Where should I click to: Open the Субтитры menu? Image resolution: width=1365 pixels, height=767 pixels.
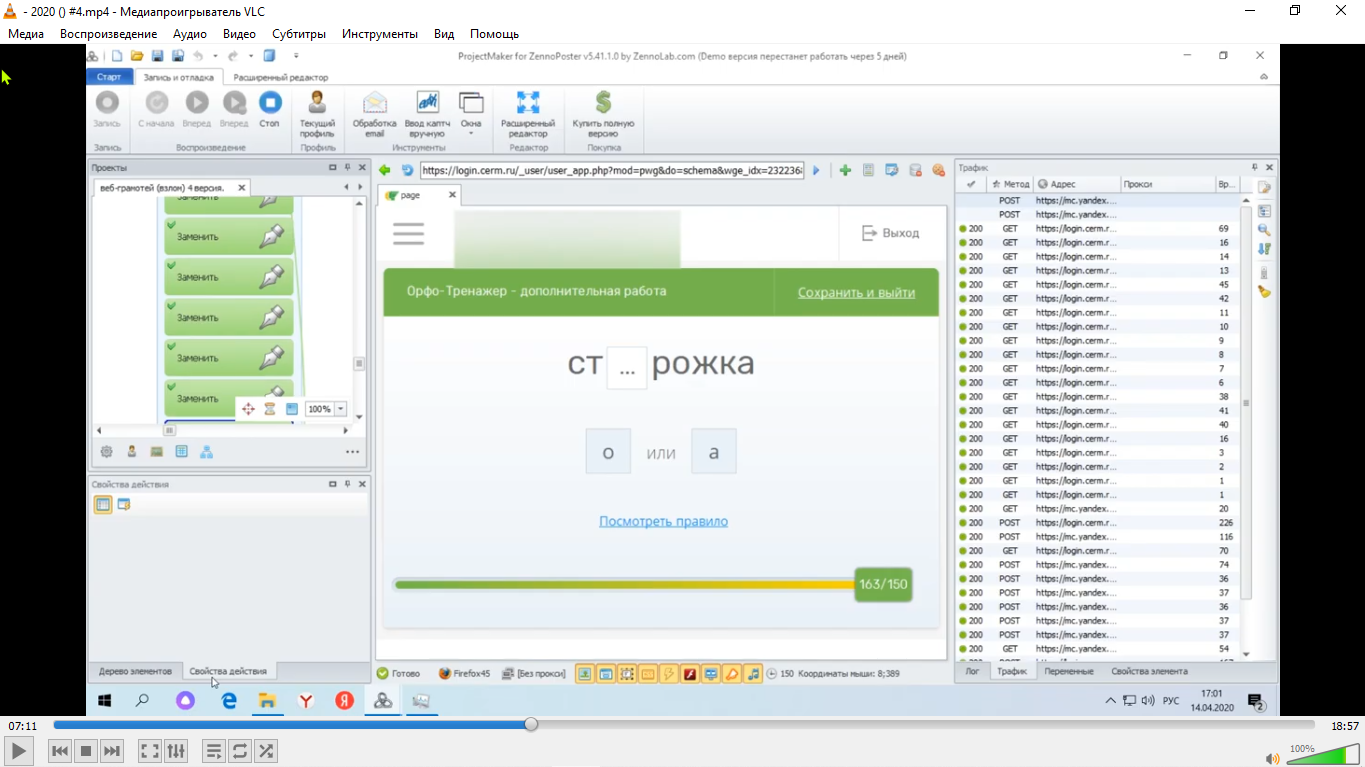pos(299,33)
